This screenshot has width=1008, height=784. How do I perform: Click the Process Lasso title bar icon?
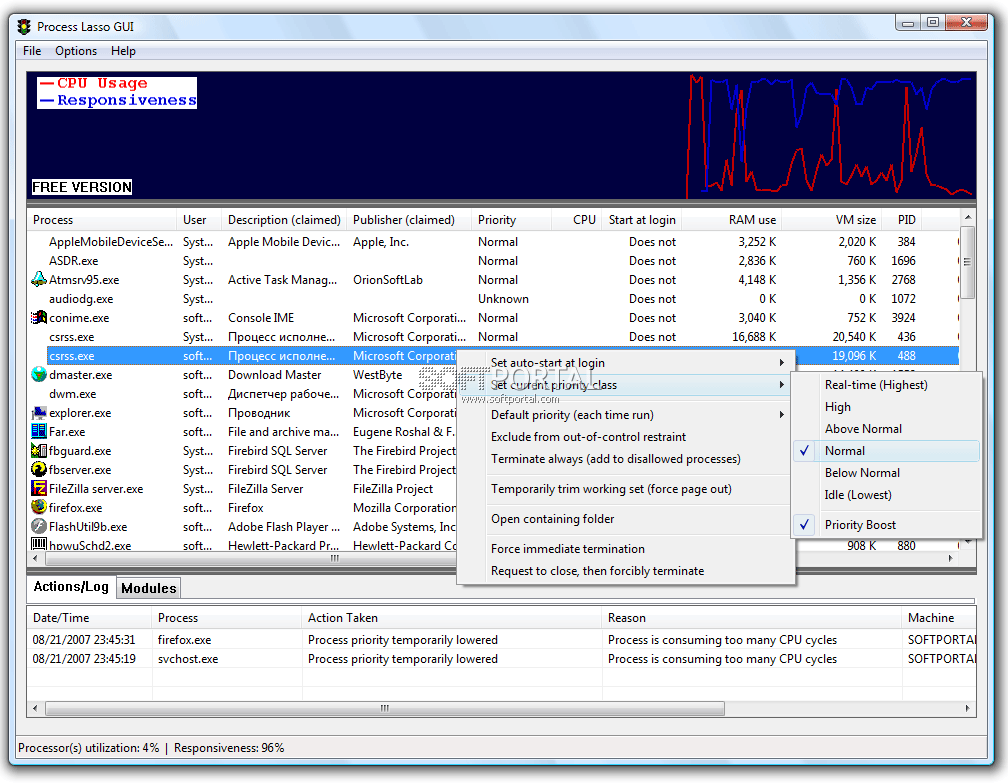(24, 27)
